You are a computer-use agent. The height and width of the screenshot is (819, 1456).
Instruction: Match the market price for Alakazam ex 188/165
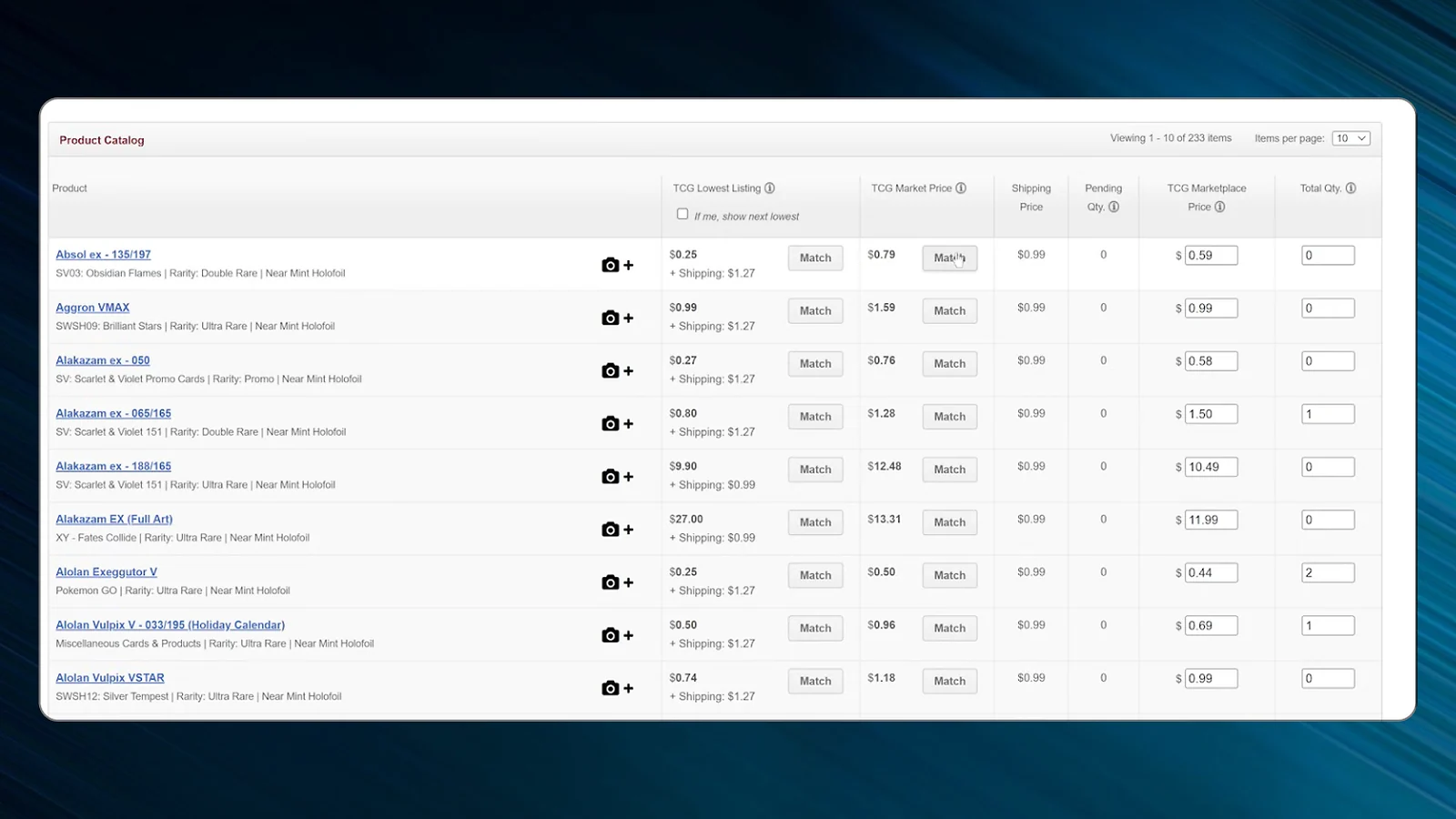[949, 469]
